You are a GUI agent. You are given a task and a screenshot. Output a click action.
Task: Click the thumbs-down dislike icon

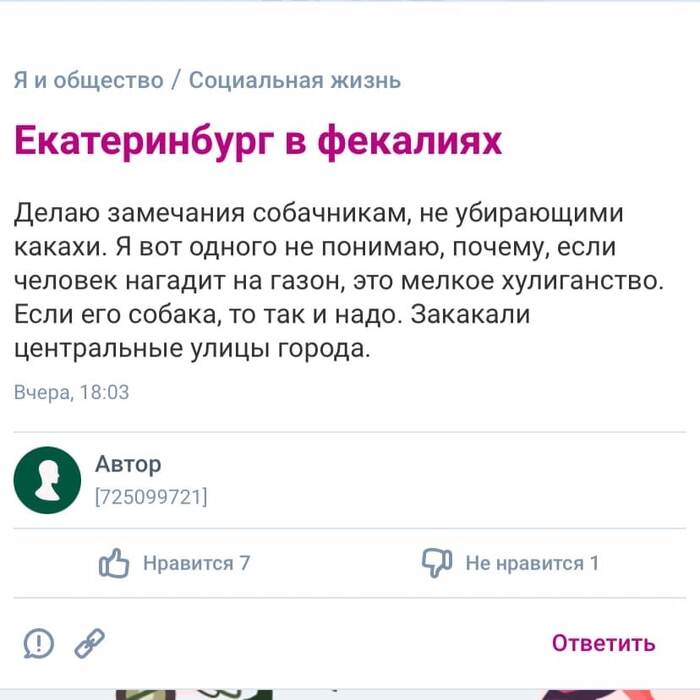point(437,563)
